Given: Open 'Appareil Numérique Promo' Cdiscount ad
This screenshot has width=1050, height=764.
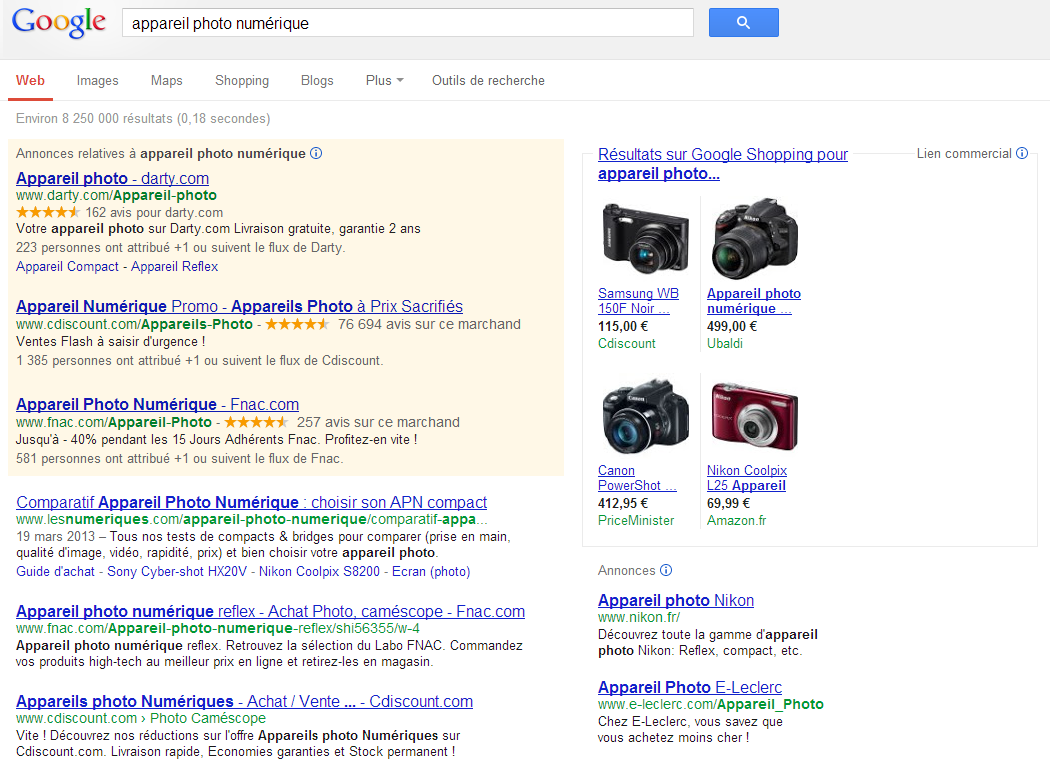Looking at the screenshot, I should tap(239, 306).
